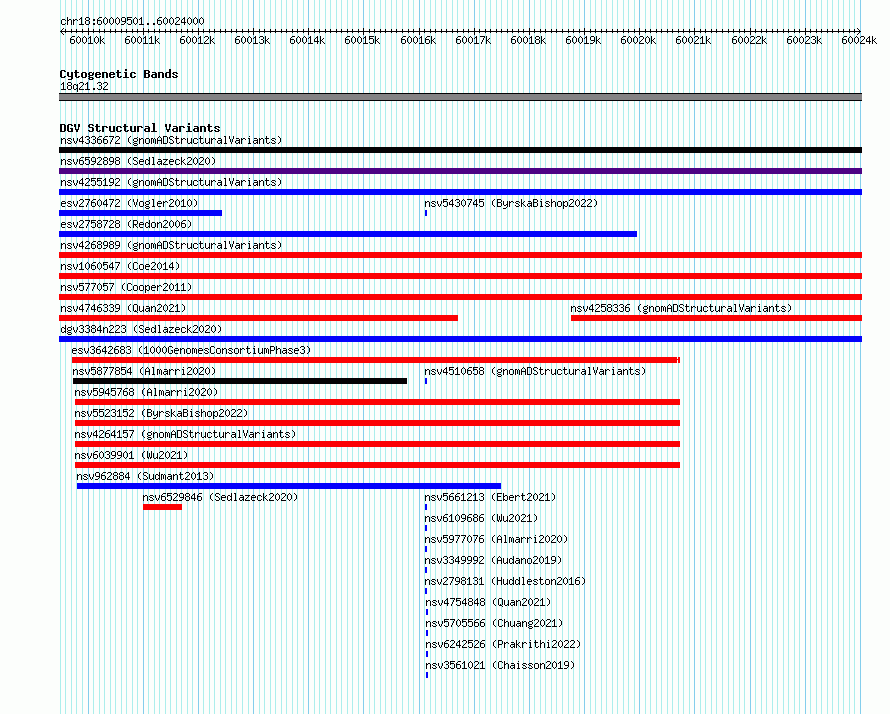Click the nsv6109686 Wu2021 label
Image resolution: width=890 pixels, height=714 pixels.
pos(481,518)
